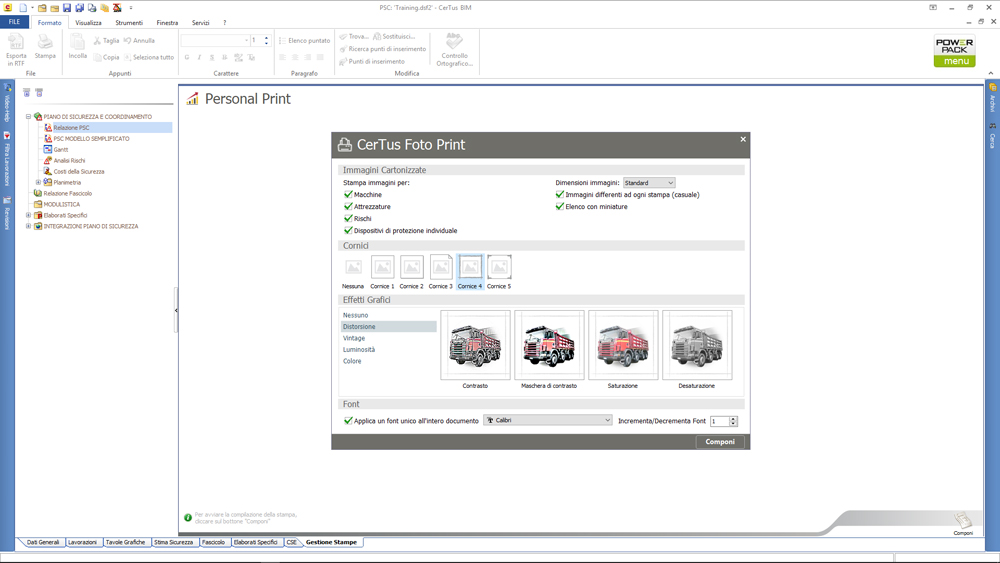Image resolution: width=1000 pixels, height=563 pixels.
Task: Close the CerTus Foto Print dialog
Action: tap(743, 139)
